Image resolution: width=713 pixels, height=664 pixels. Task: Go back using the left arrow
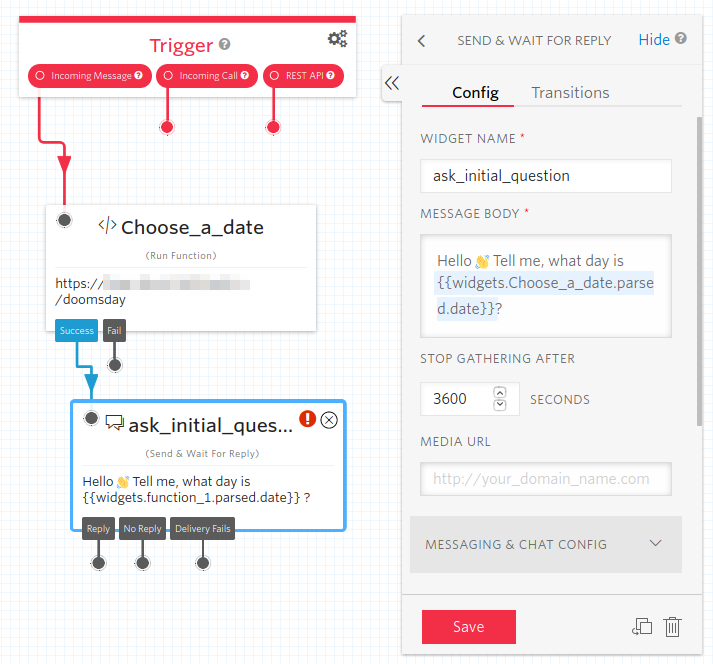point(422,41)
